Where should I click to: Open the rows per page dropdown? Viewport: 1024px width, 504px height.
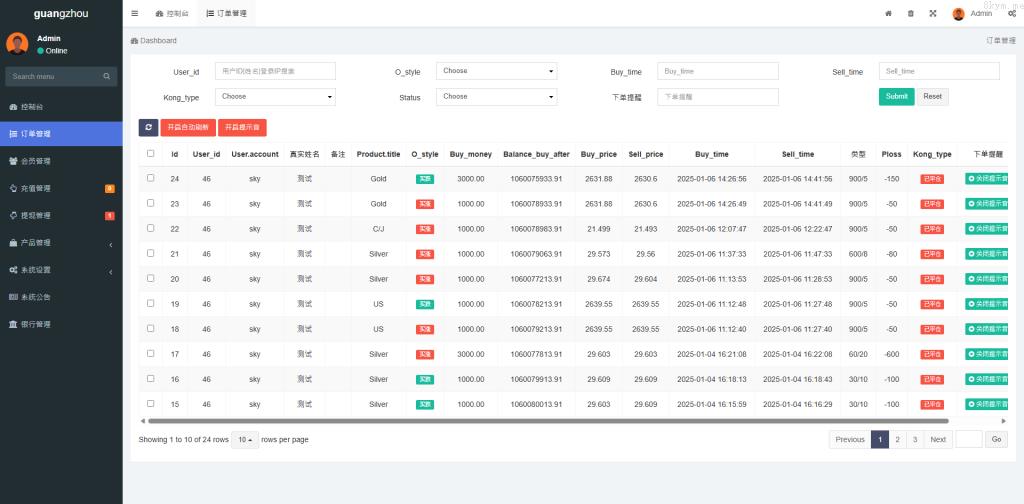click(245, 439)
